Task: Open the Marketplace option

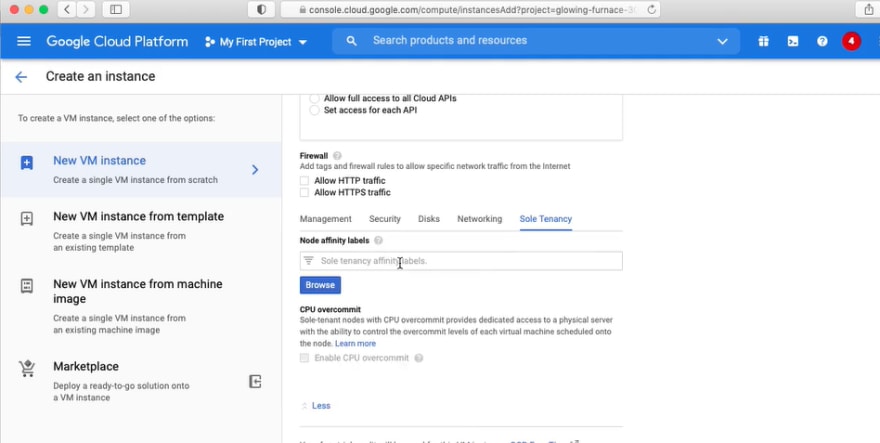Action: [141, 381]
